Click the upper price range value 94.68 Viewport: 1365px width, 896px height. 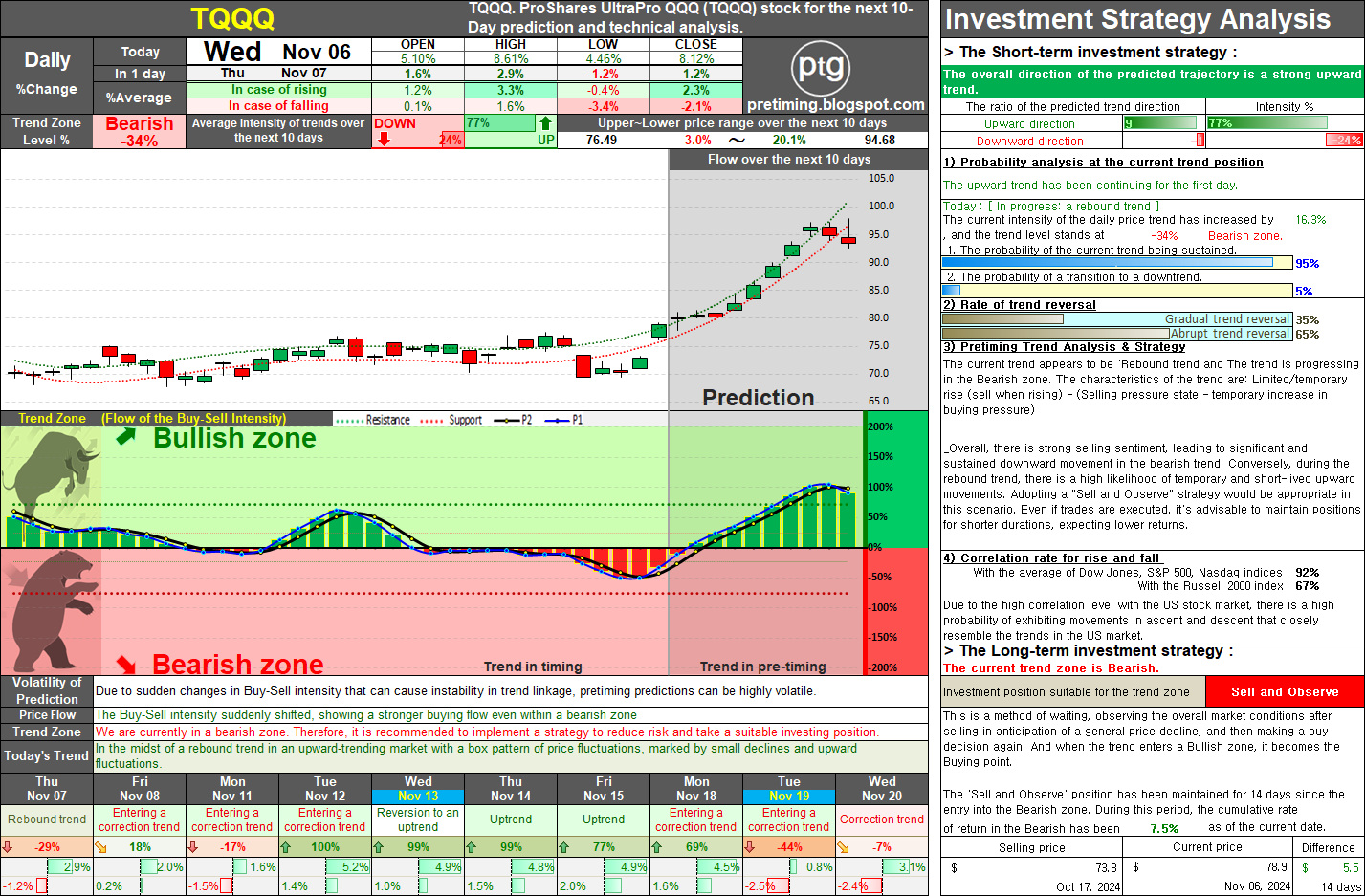pos(880,140)
